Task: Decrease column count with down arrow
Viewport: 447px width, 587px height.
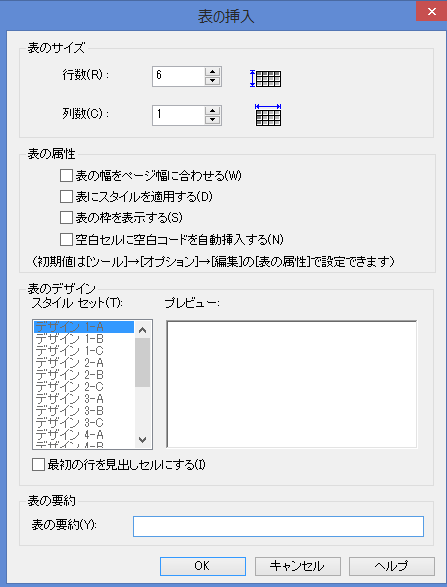Action: click(x=213, y=120)
